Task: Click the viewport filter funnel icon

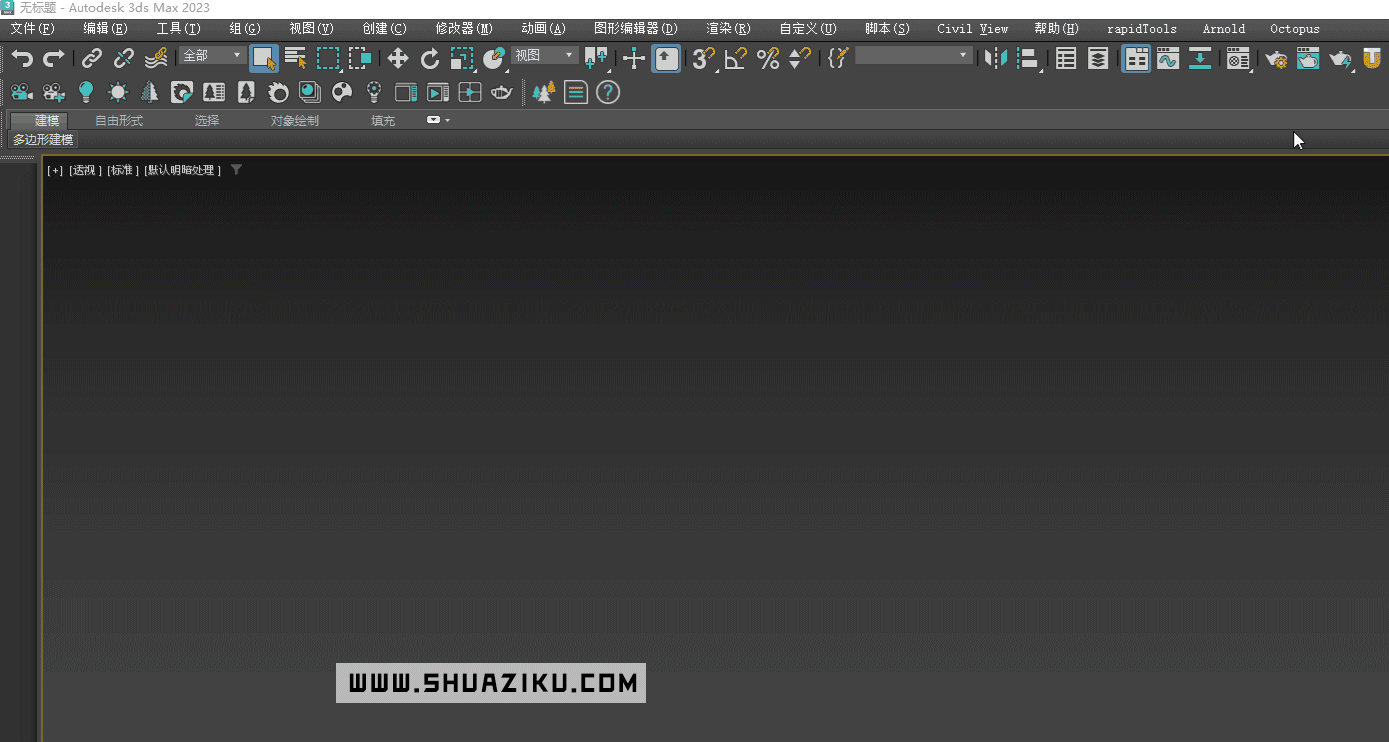Action: point(236,170)
